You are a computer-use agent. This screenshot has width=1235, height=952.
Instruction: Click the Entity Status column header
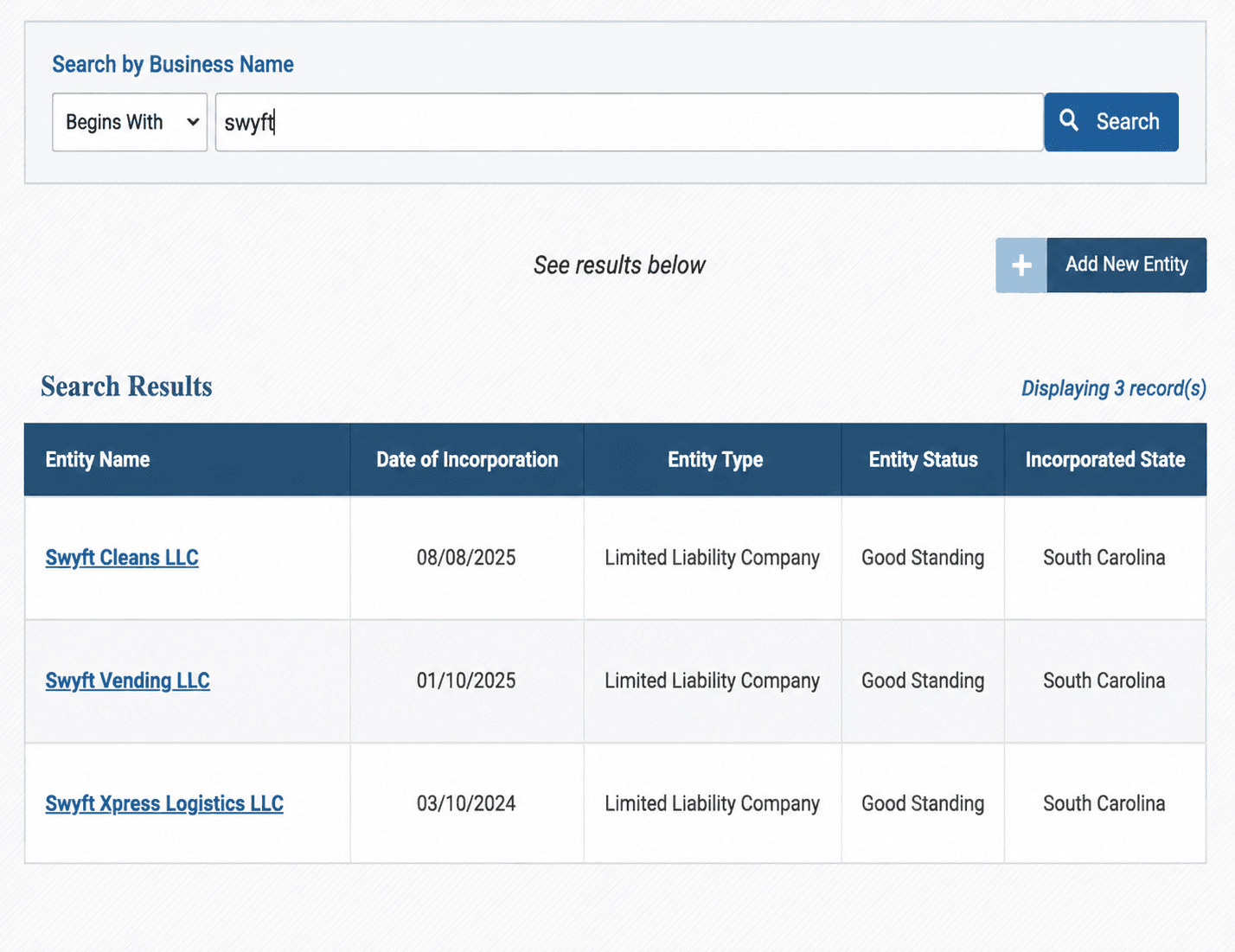tap(923, 459)
